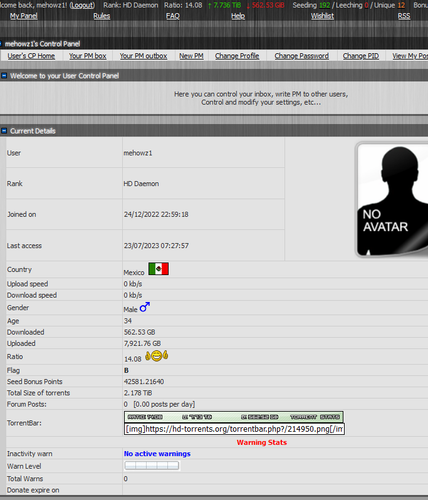Open Change Password tab

coord(302,56)
